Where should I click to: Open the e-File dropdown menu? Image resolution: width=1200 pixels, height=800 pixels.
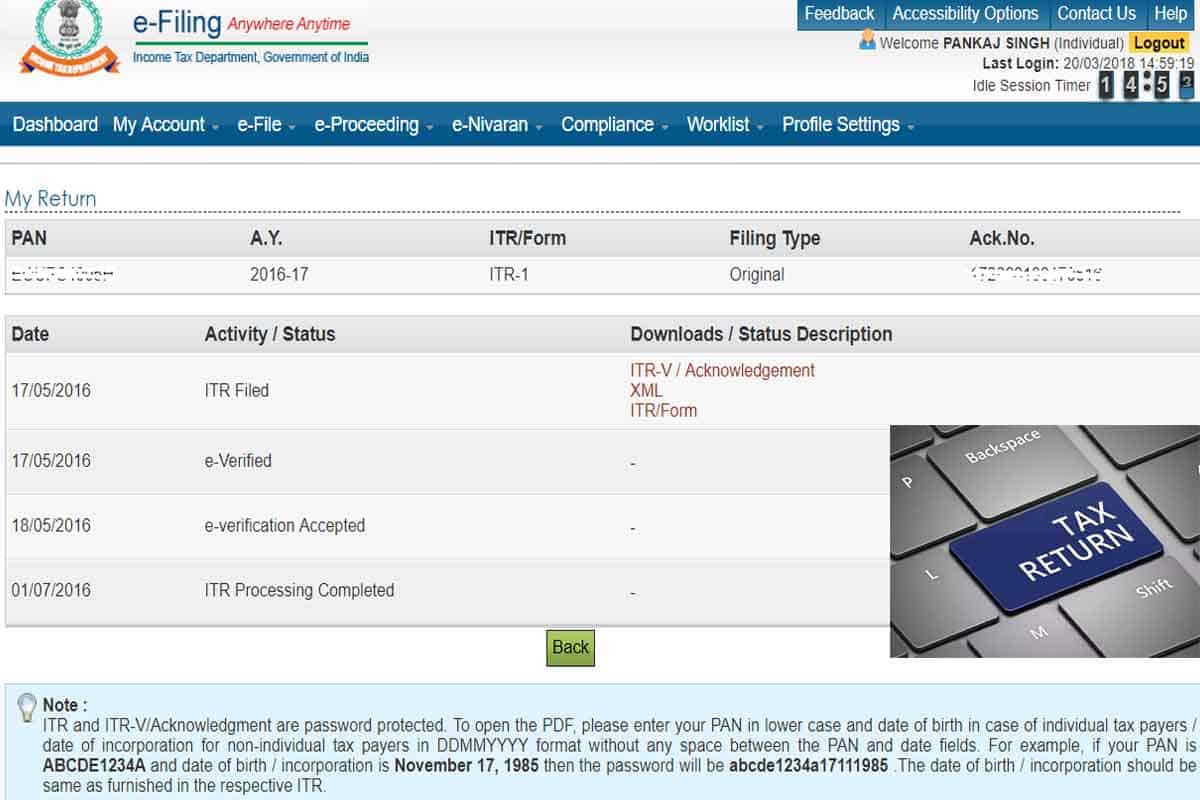262,124
